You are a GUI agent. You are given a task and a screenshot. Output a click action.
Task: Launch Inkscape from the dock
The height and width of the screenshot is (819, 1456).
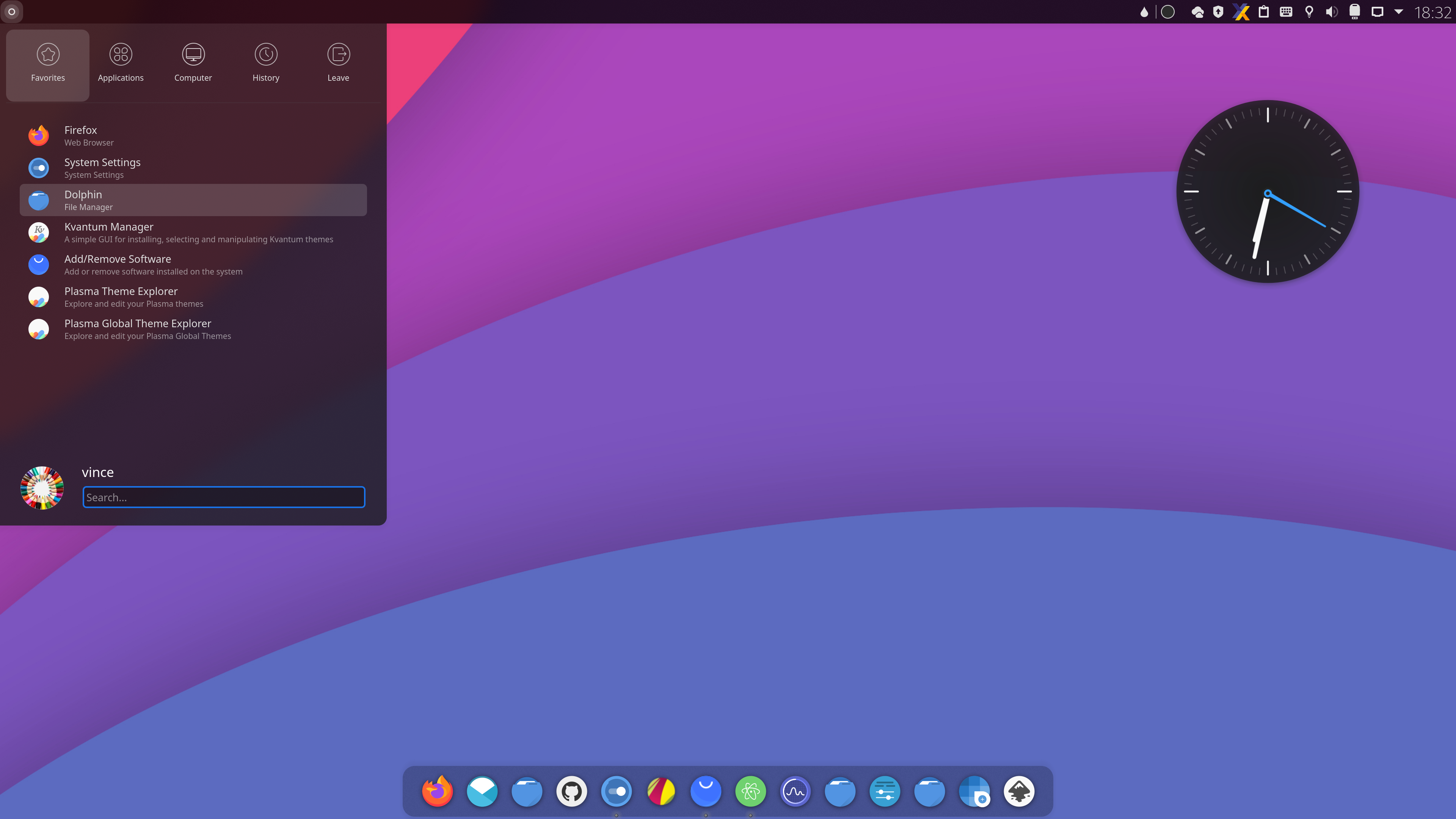click(1019, 791)
